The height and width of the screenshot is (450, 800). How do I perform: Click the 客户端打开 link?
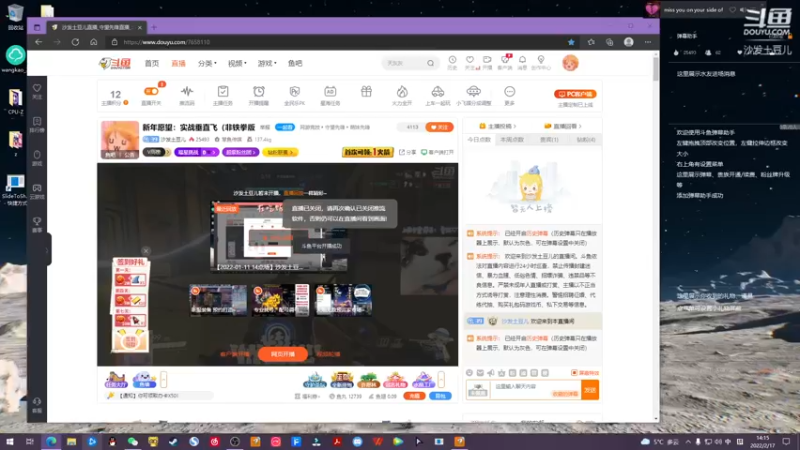pyautogui.click(x=437, y=152)
